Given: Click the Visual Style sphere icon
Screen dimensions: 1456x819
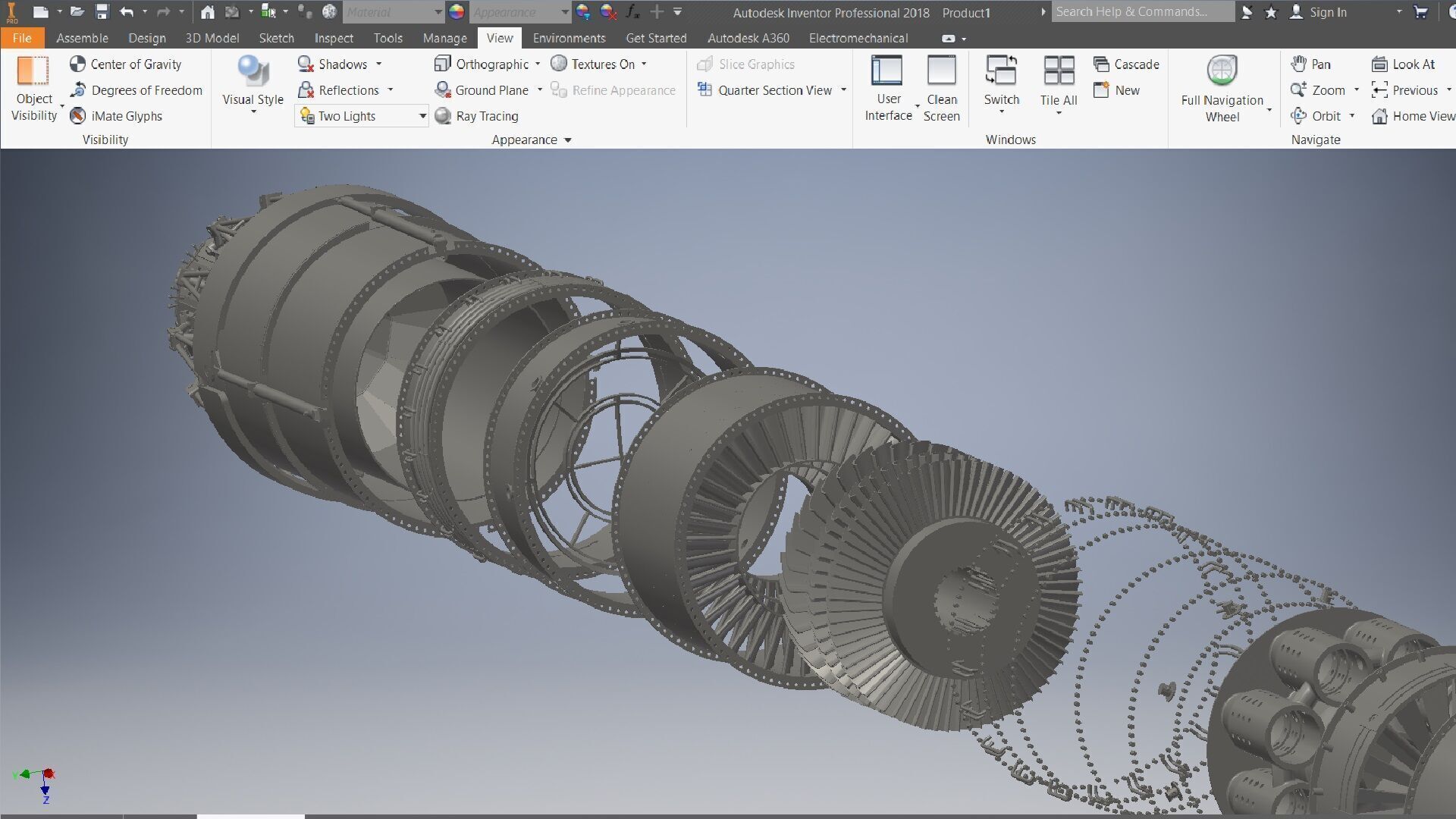Looking at the screenshot, I should pyautogui.click(x=253, y=71).
